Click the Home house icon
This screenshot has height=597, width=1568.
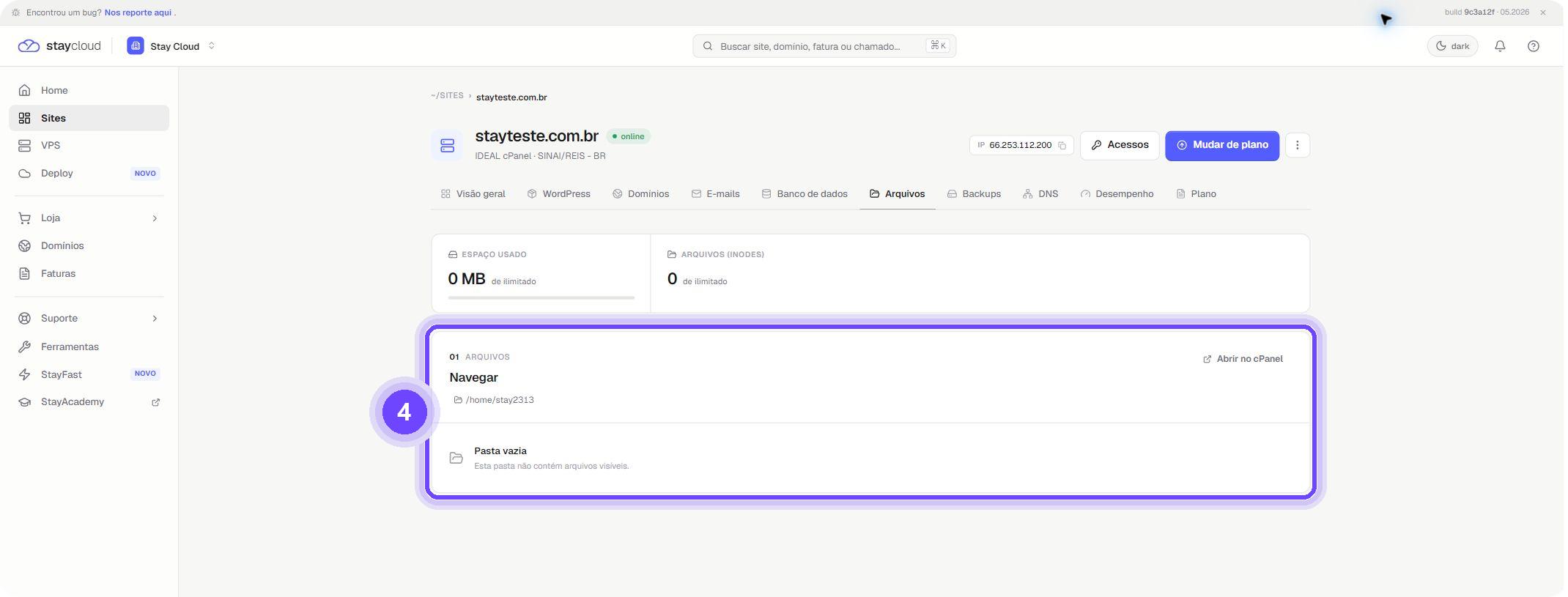pos(24,90)
